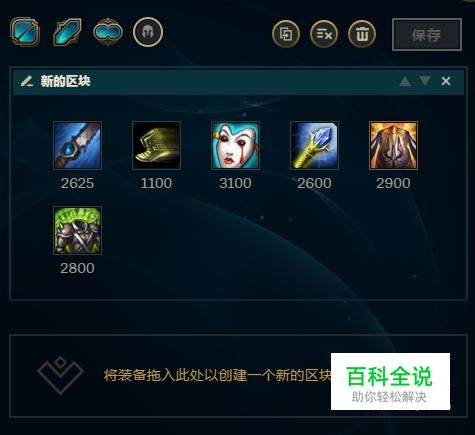
Task: Select the crying mask item costing 3100
Action: coord(235,145)
